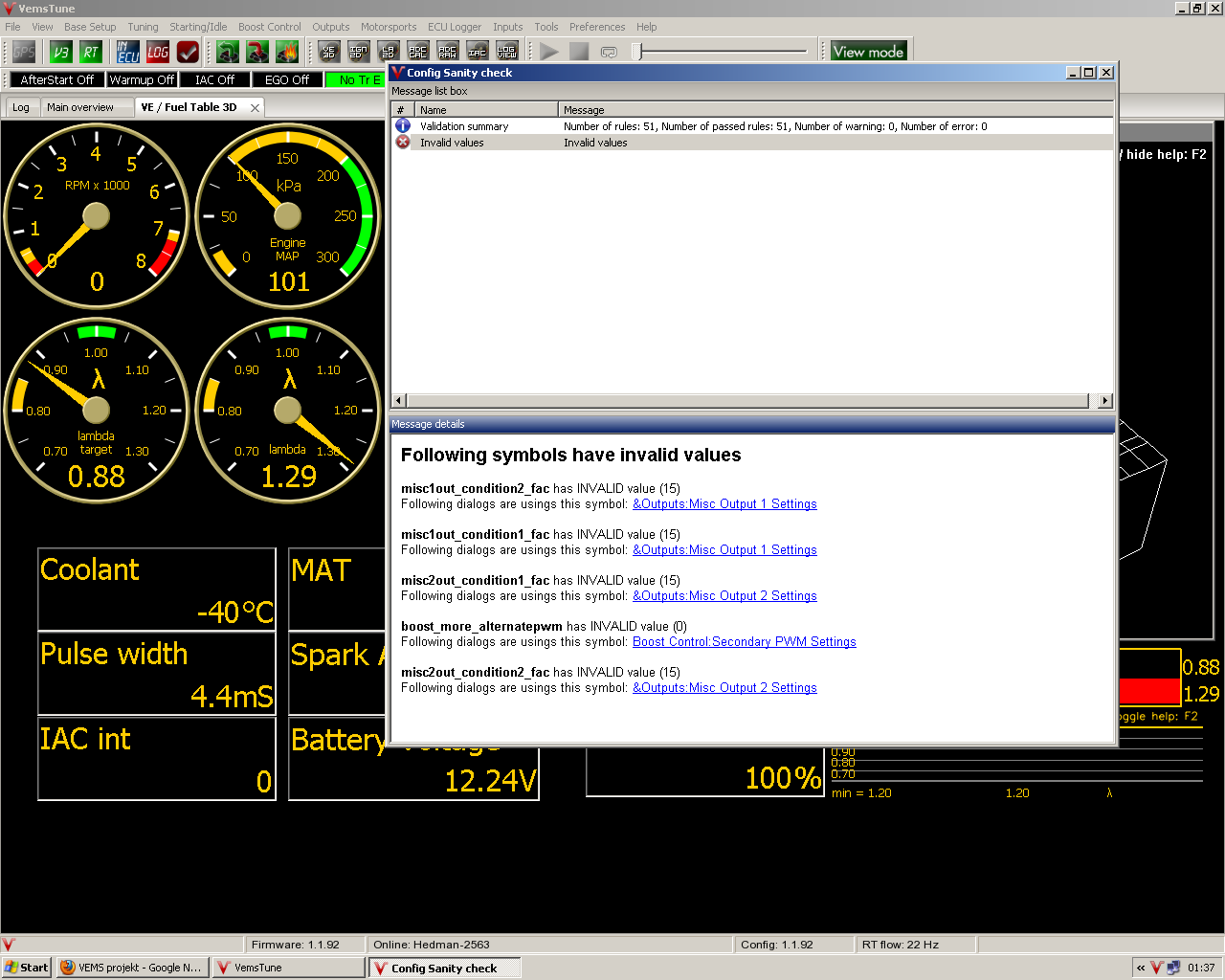Open Misc Output 2 Settings link for misc2out_condition1_fac
This screenshot has height=980, width=1225.
[x=724, y=596]
